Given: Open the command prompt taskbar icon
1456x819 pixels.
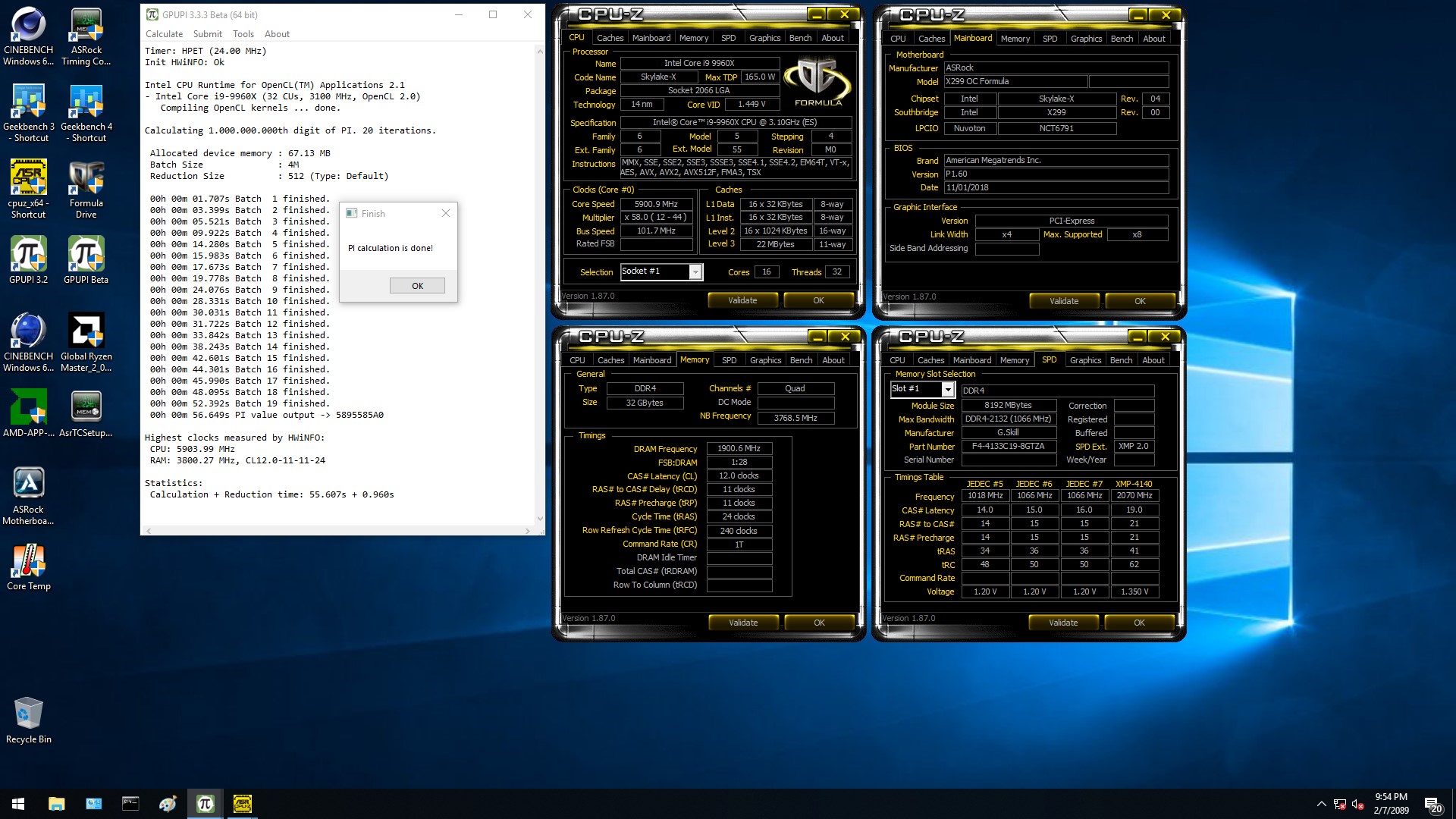Looking at the screenshot, I should 131,804.
